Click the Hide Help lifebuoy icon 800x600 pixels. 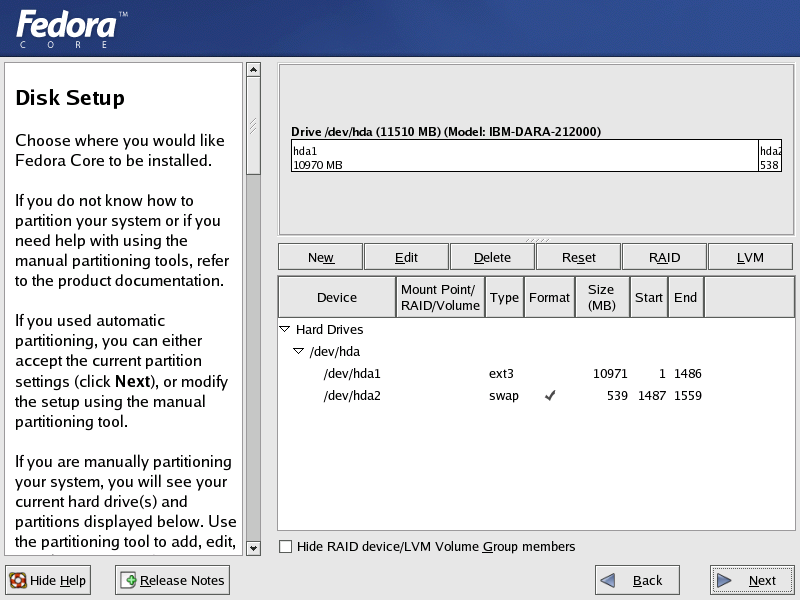[18, 580]
